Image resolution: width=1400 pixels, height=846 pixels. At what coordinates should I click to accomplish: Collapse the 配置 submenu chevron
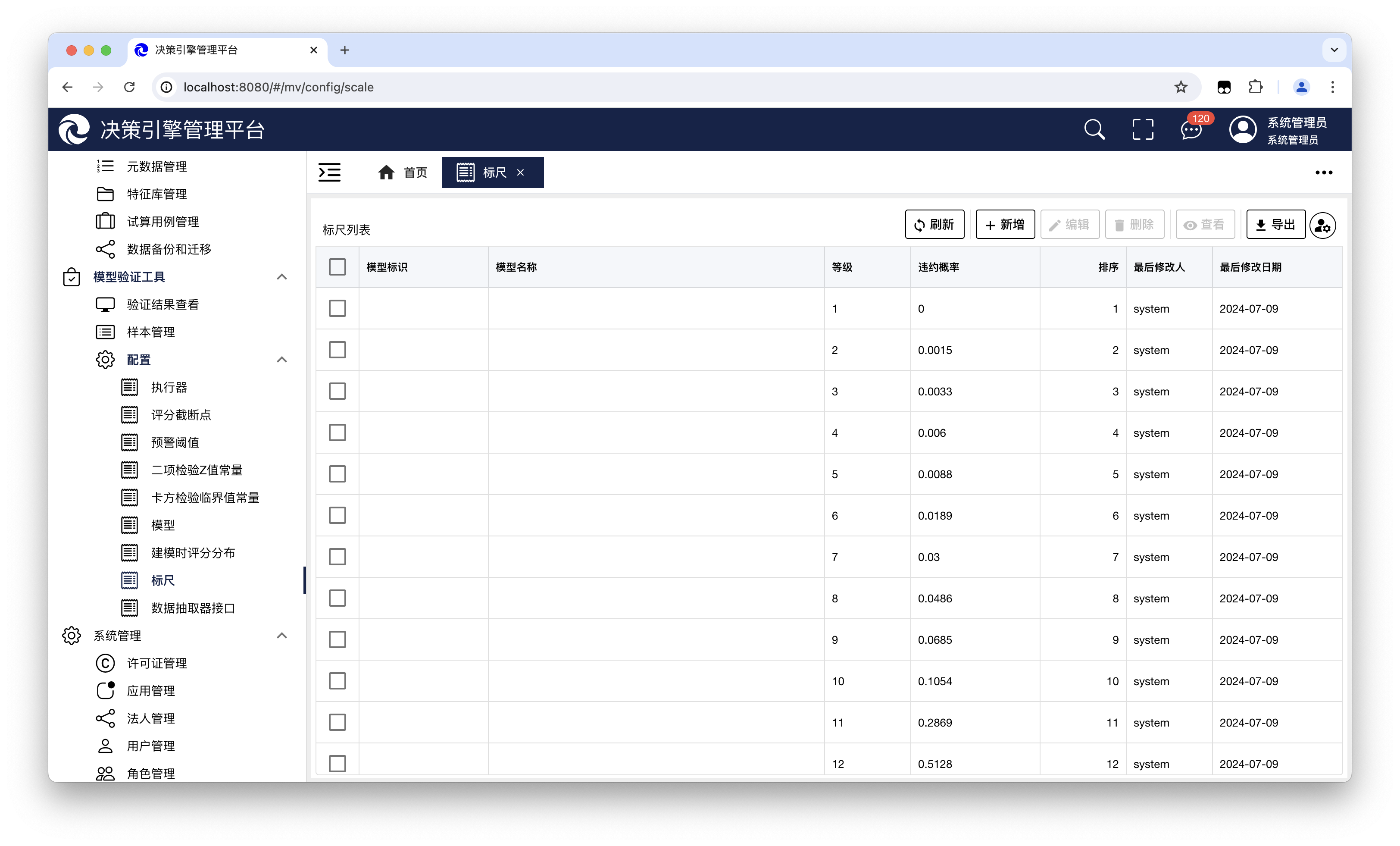pyautogui.click(x=282, y=360)
